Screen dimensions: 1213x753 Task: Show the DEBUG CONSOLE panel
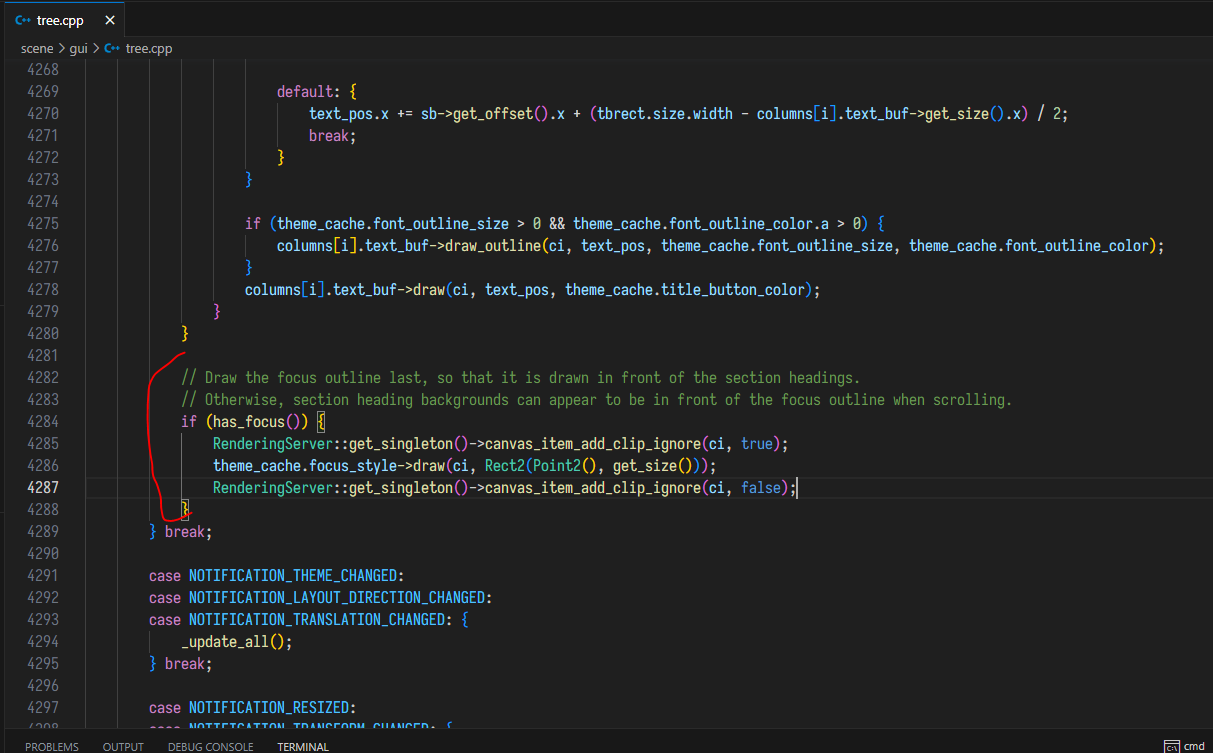(x=210, y=746)
